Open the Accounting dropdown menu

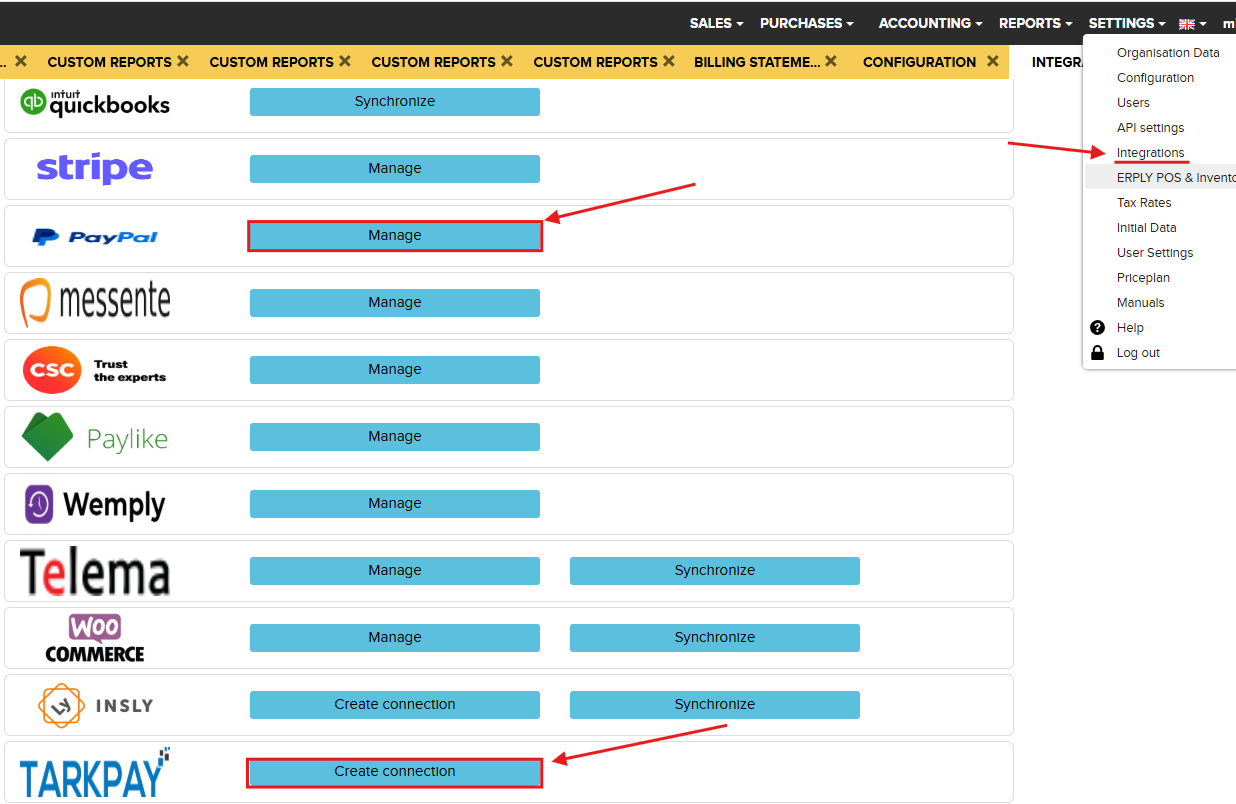tap(930, 23)
